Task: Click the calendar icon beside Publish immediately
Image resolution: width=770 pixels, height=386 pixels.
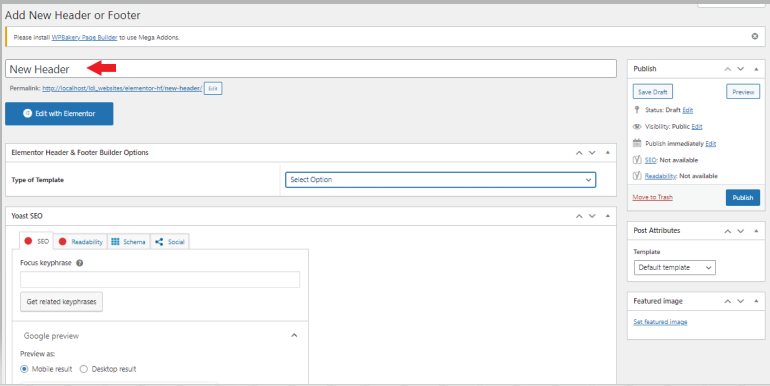Action: pyautogui.click(x=637, y=143)
